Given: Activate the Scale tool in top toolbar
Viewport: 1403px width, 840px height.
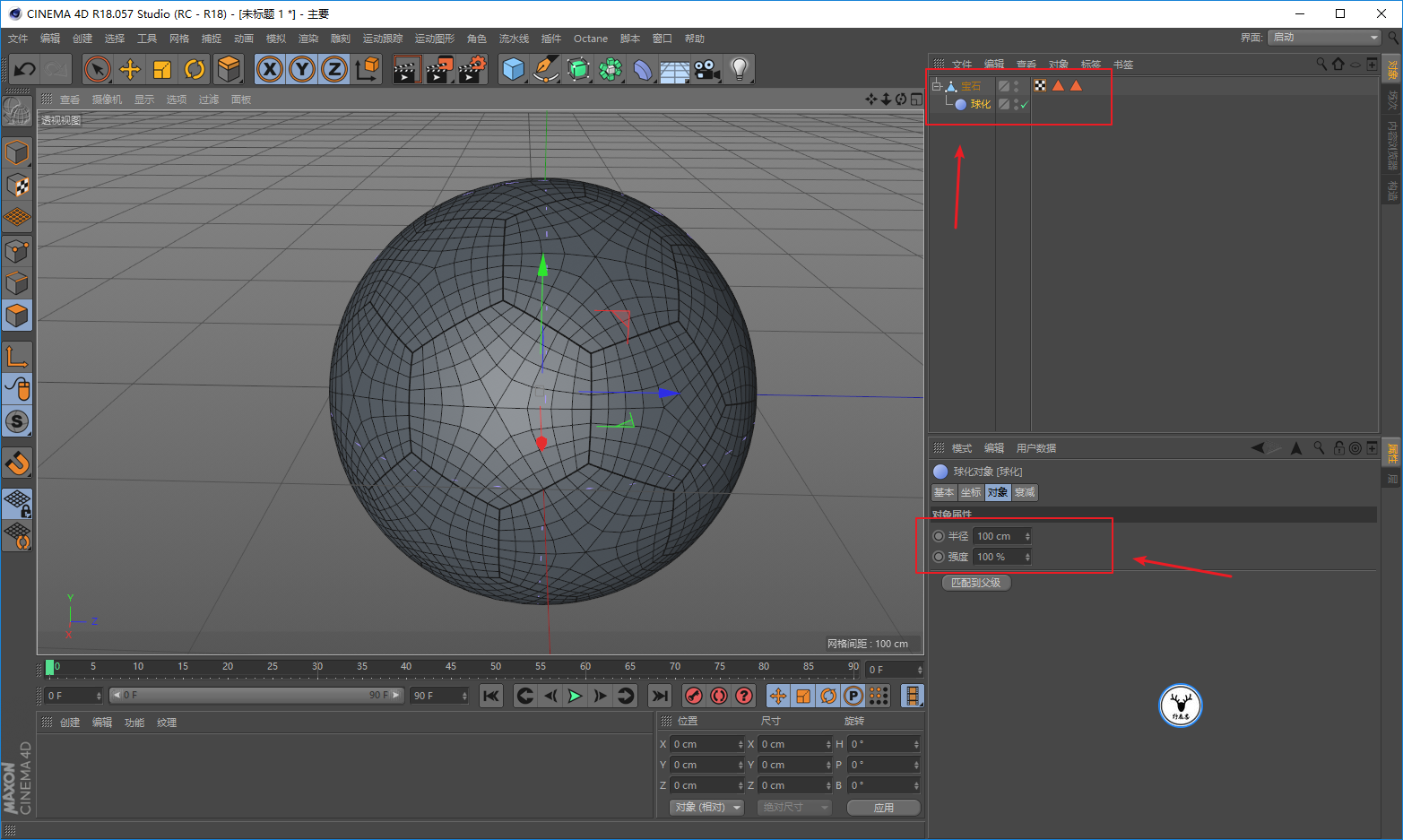Looking at the screenshot, I should [x=162, y=69].
